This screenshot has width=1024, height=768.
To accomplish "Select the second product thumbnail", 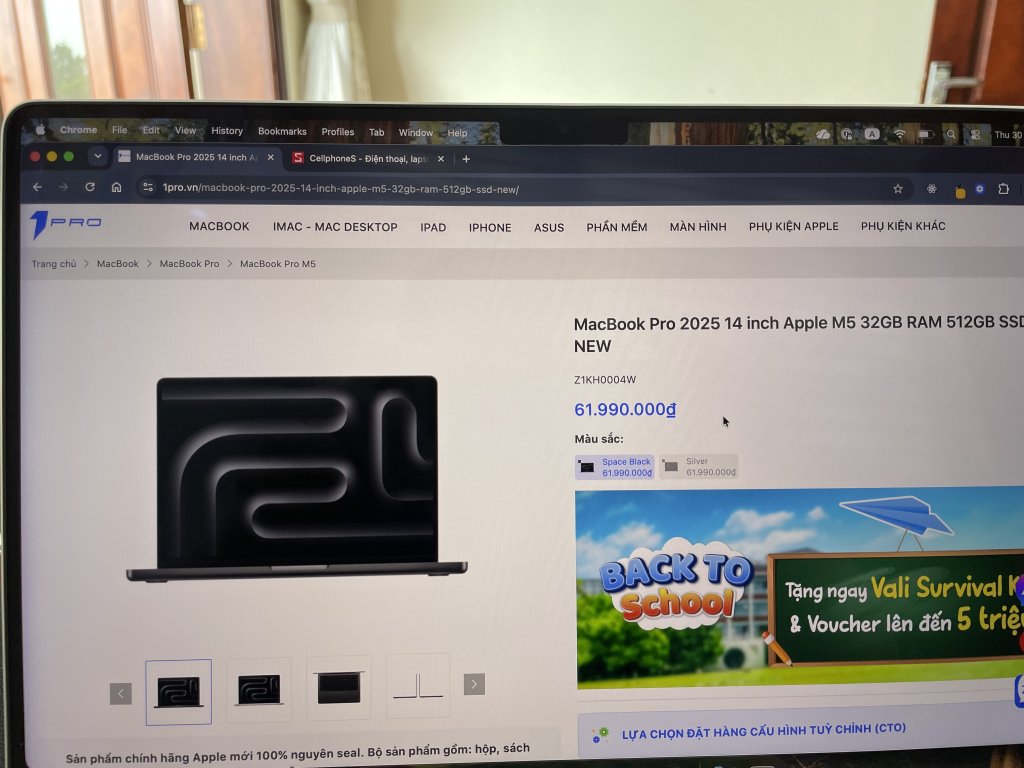I will click(259, 690).
